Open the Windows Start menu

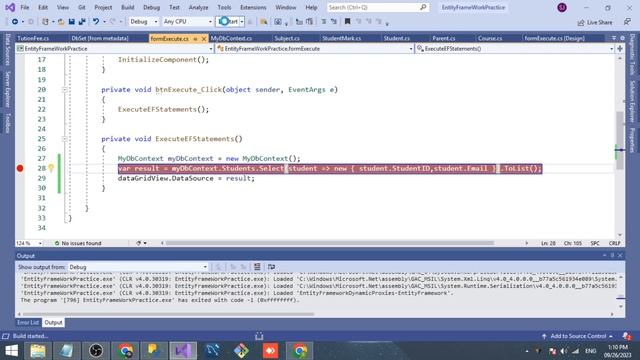point(11,351)
